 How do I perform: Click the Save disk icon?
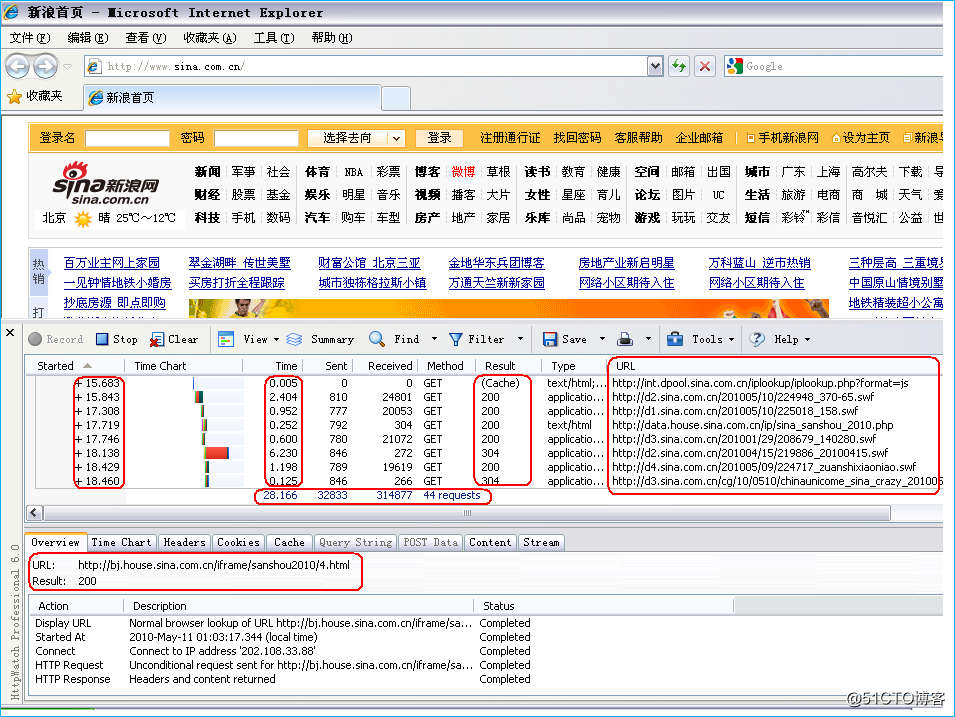coord(549,339)
